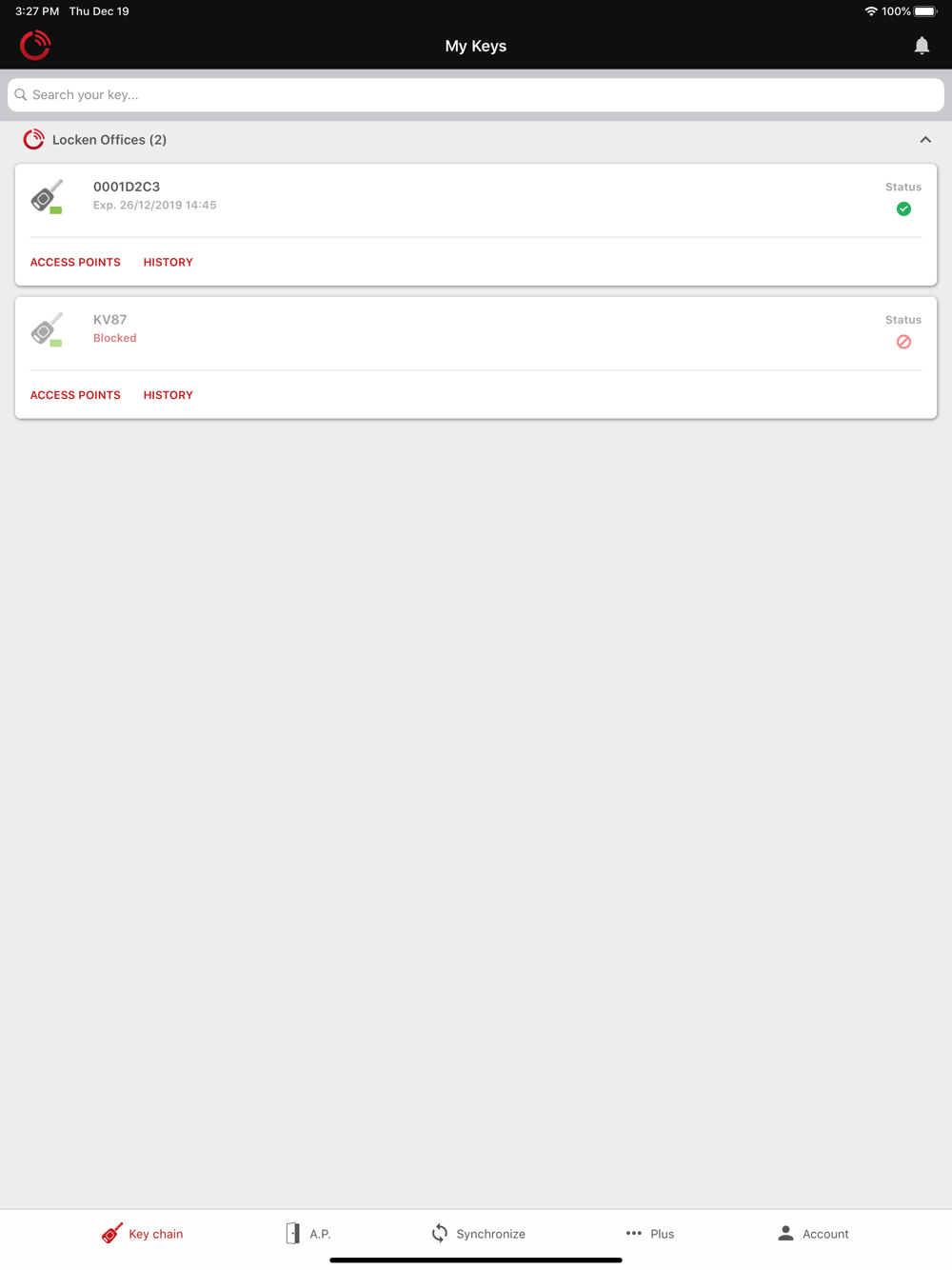952x1270 pixels.
Task: Tap blocked status icon of KV87
Action: (x=903, y=342)
